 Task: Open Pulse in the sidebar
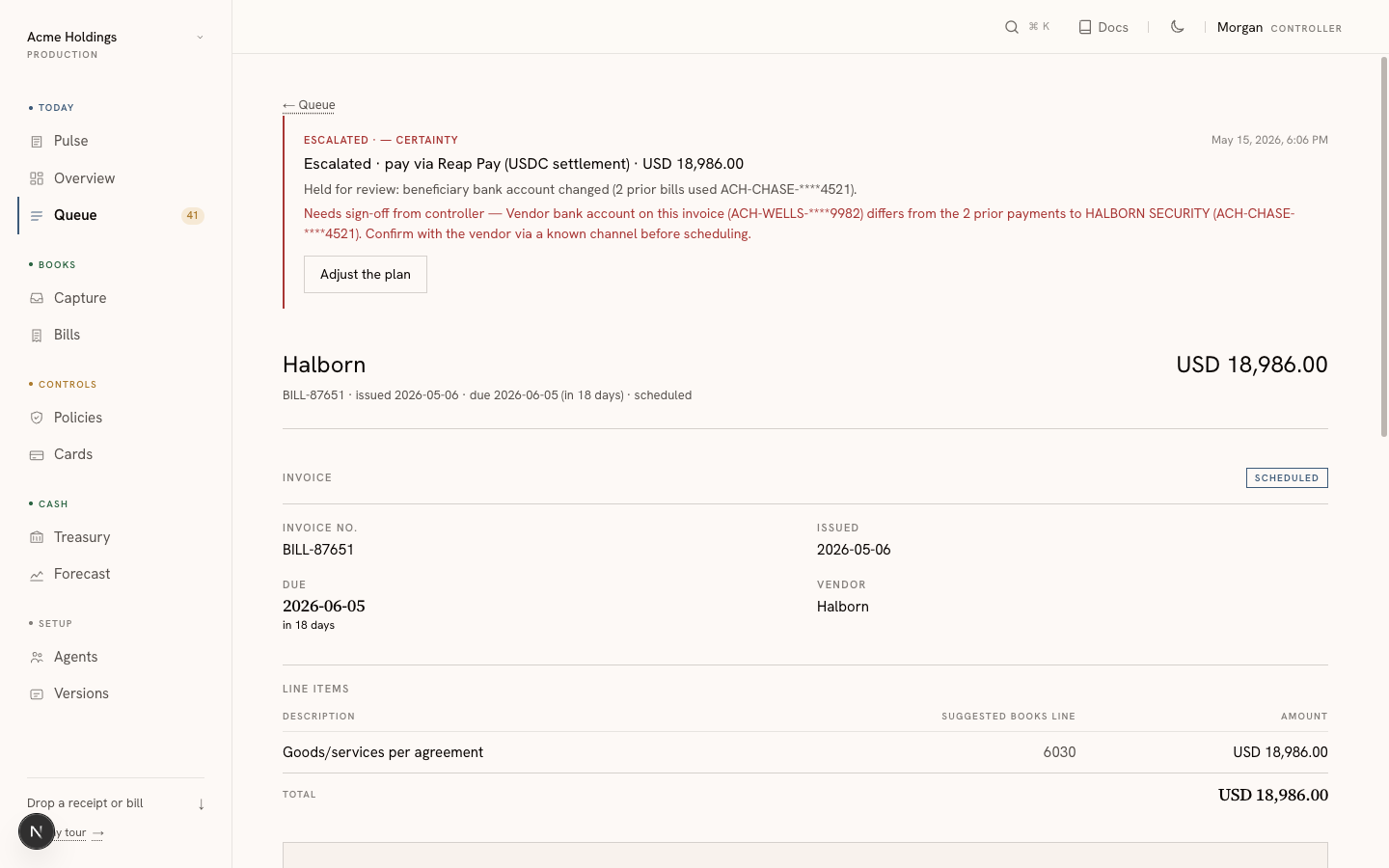(x=116, y=142)
